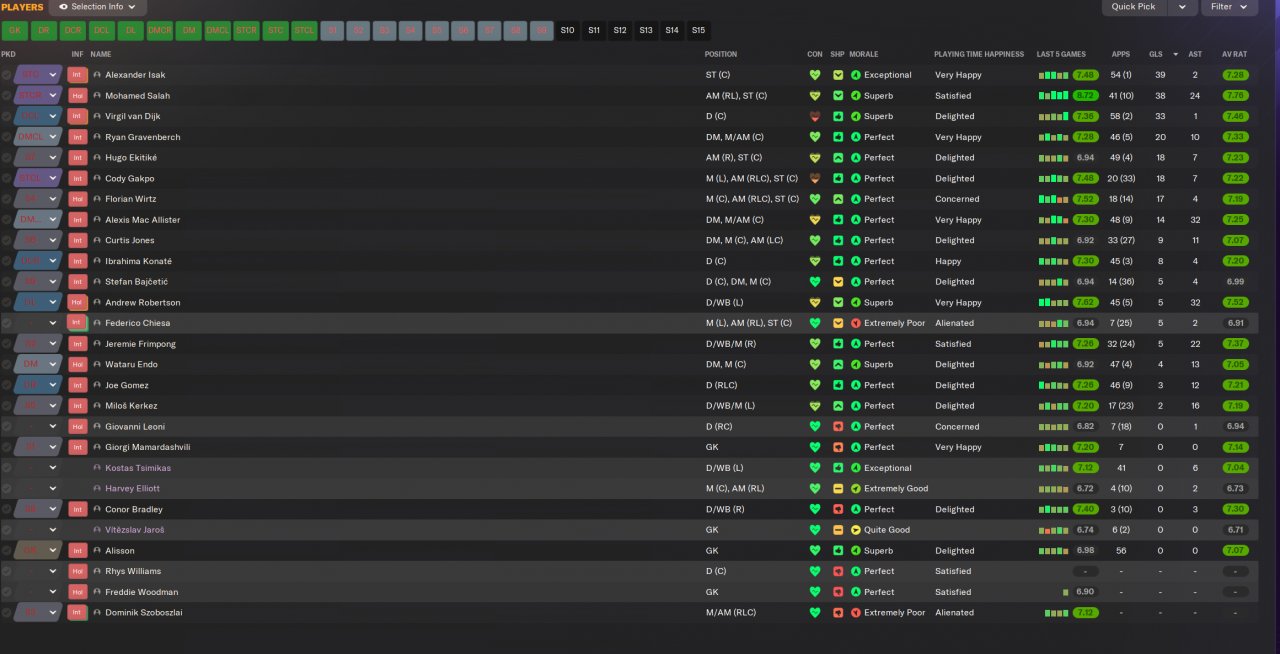The width and height of the screenshot is (1280, 654).
Task: Click Florian Wirtz's last 5 games form bars
Action: point(1053,199)
